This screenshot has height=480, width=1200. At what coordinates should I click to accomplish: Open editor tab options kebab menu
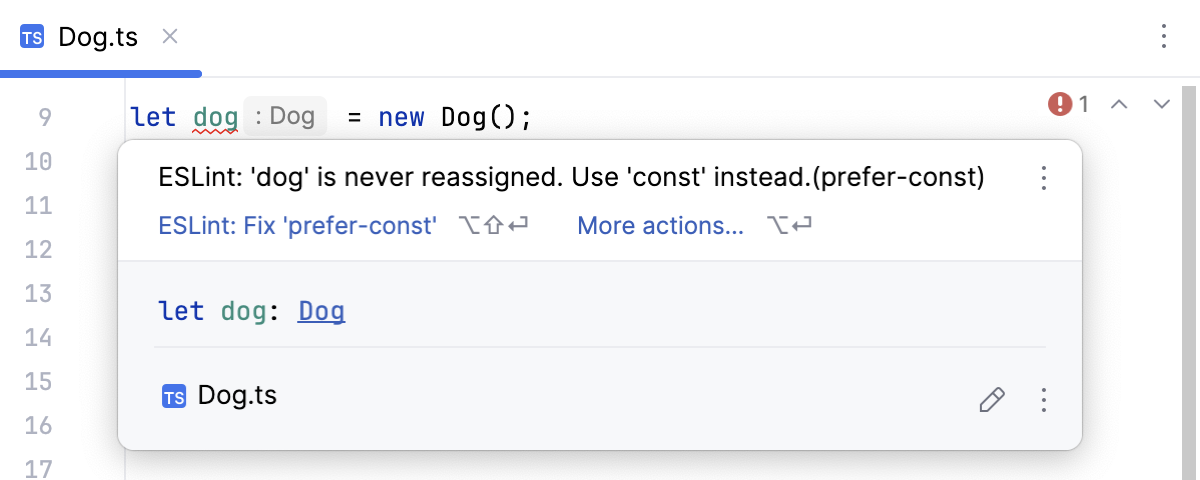coord(1163,37)
